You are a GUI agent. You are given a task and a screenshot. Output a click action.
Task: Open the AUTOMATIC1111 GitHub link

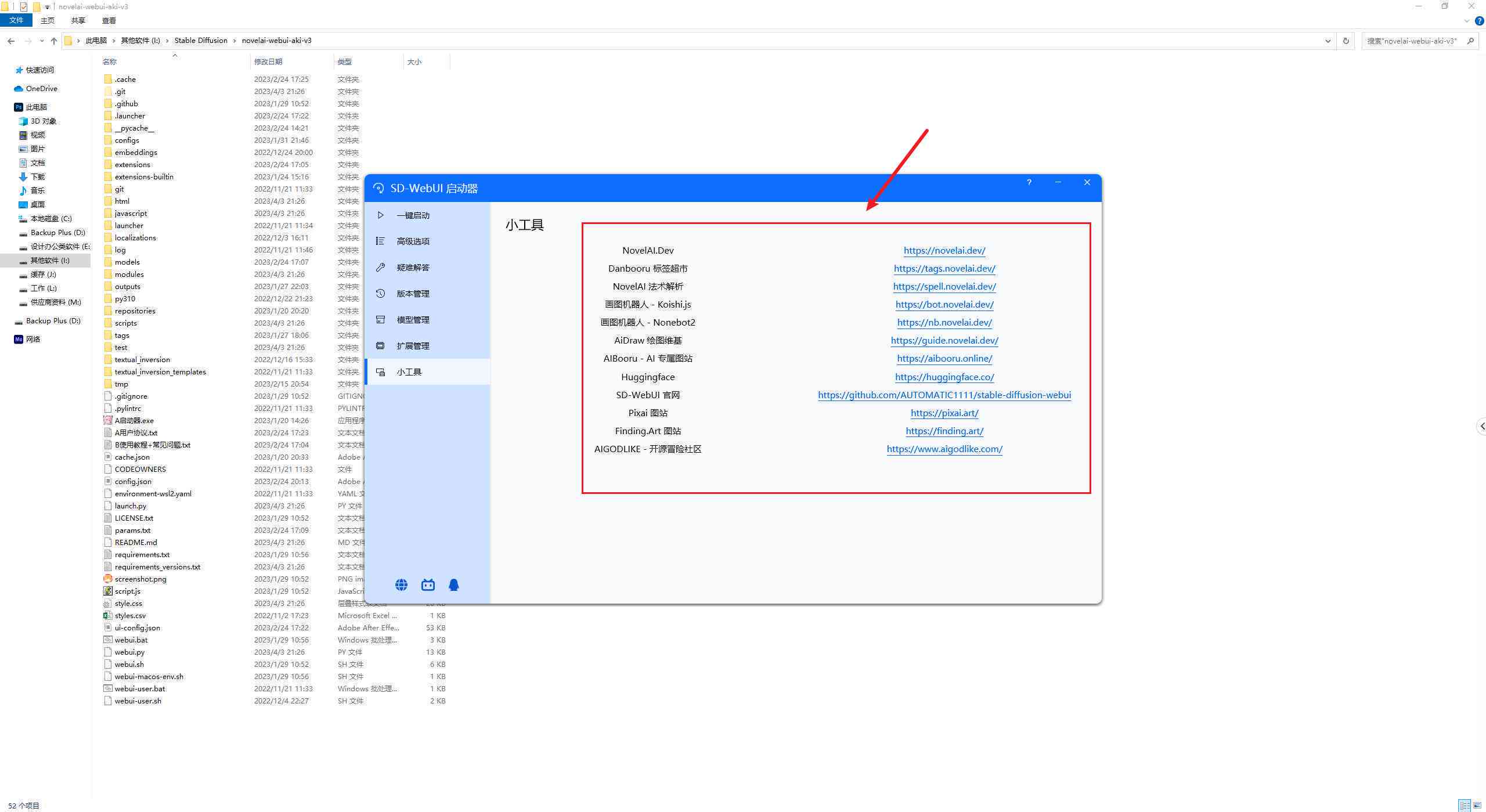[x=944, y=395]
